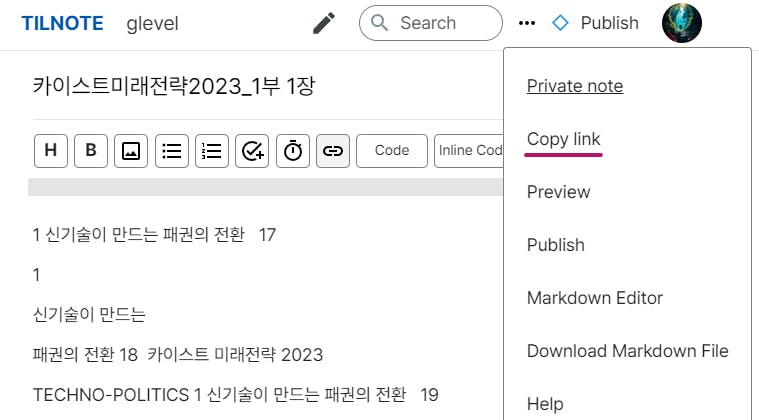759x420 pixels.
Task: Open the three-dots more options menu
Action: pyautogui.click(x=527, y=23)
